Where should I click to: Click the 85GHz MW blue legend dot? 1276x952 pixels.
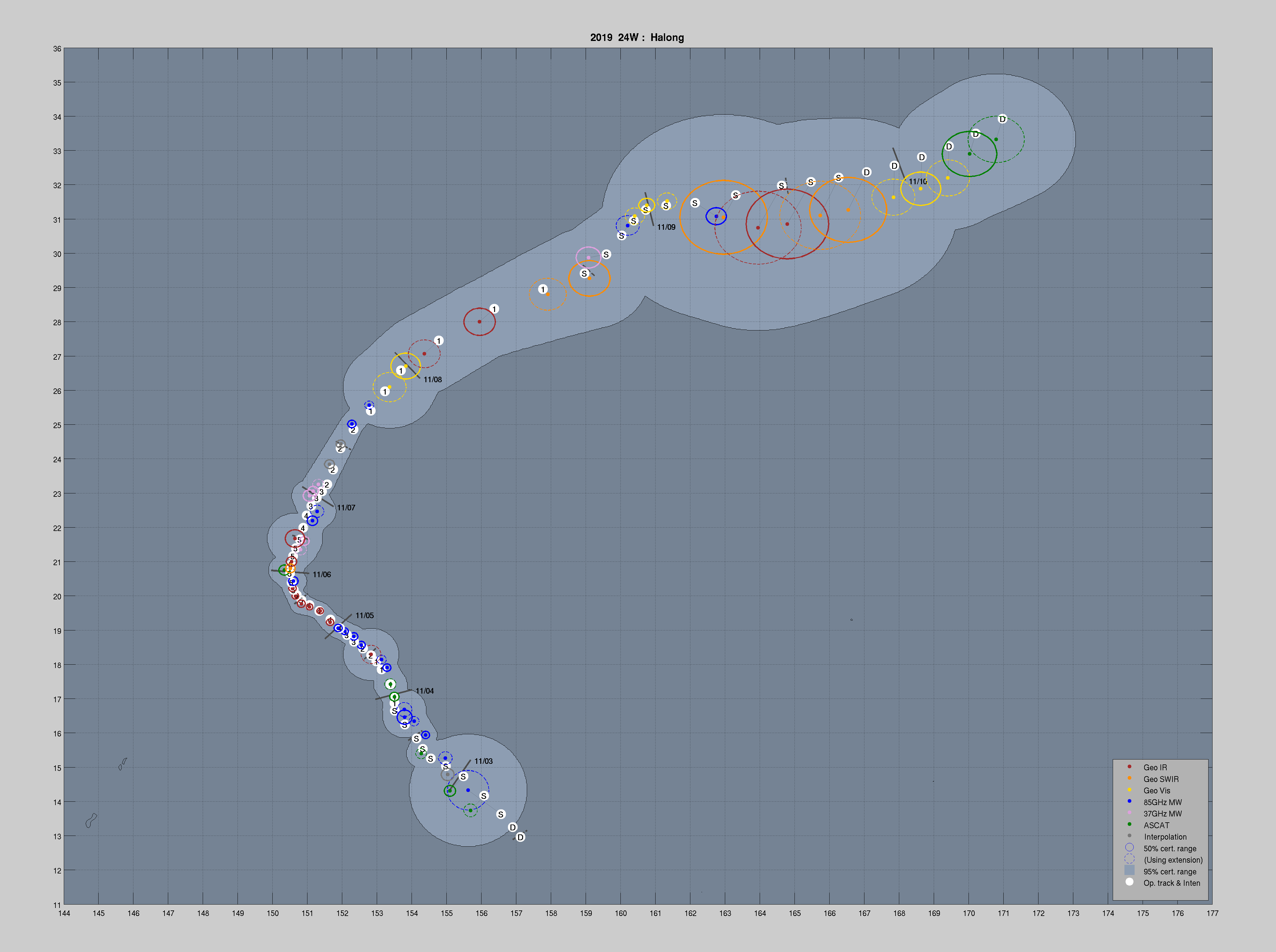coord(1129,802)
